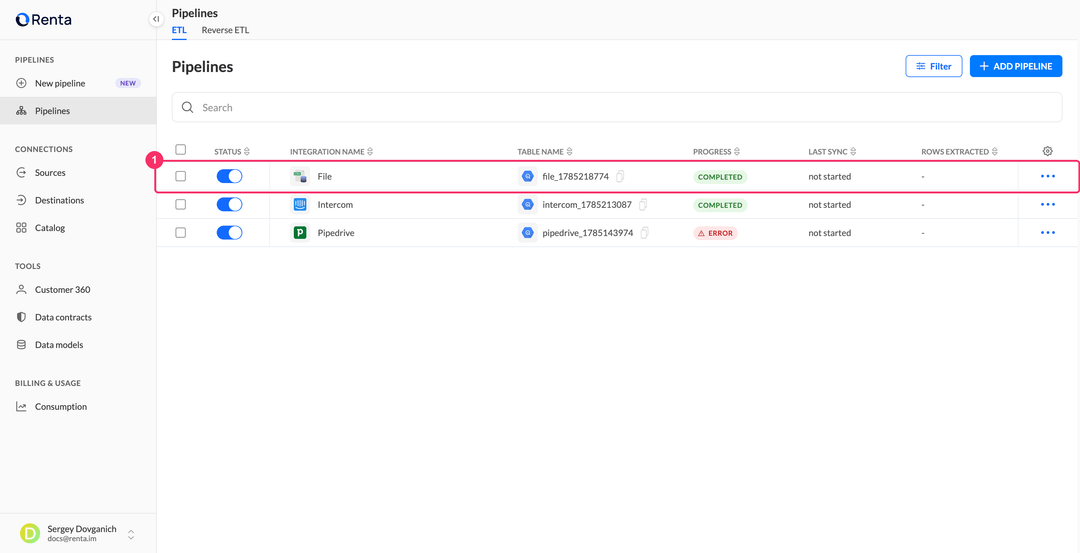Click the Search pipelines field
The image size is (1080, 553).
(617, 107)
